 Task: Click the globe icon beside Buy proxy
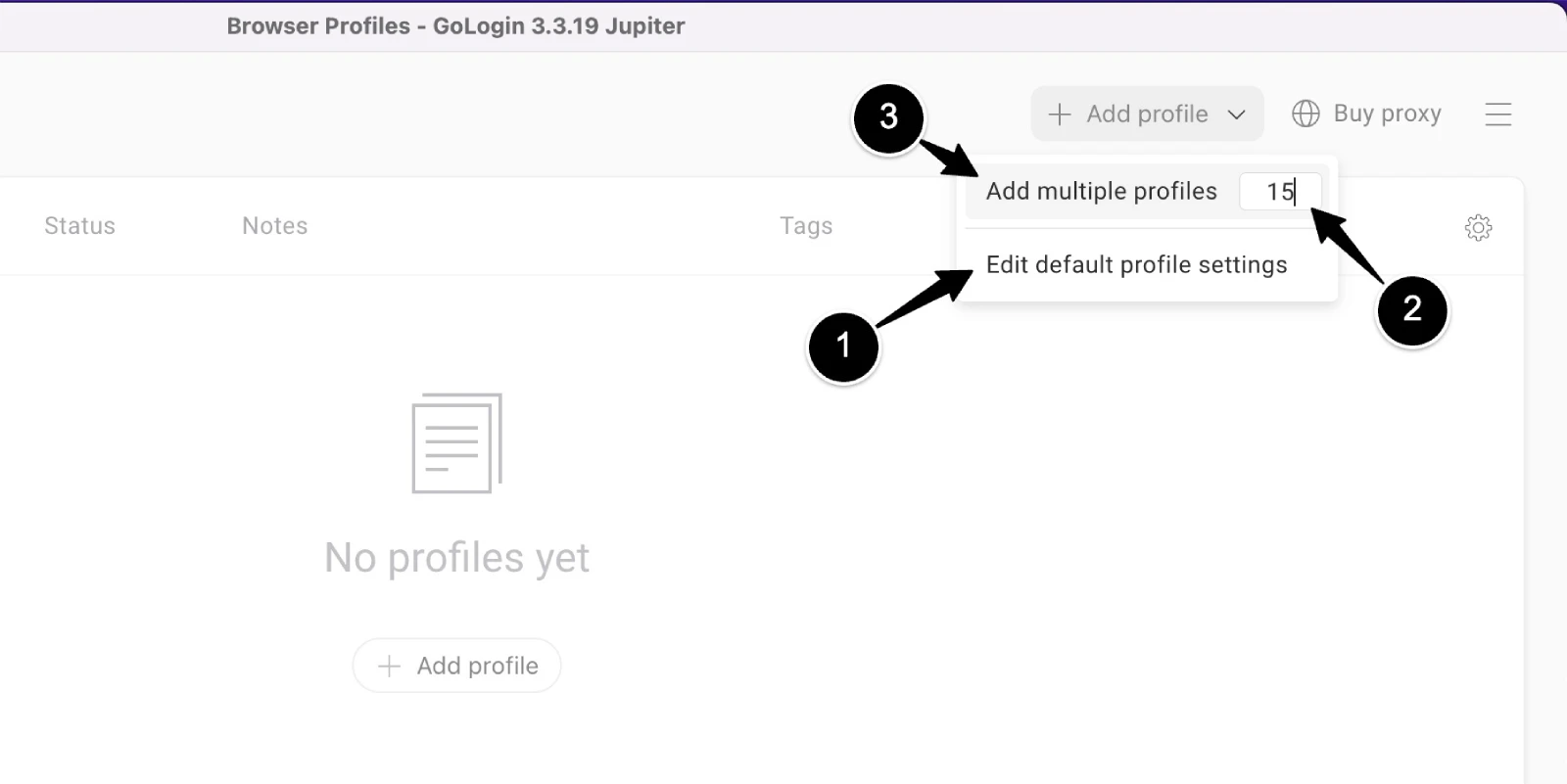(1306, 114)
